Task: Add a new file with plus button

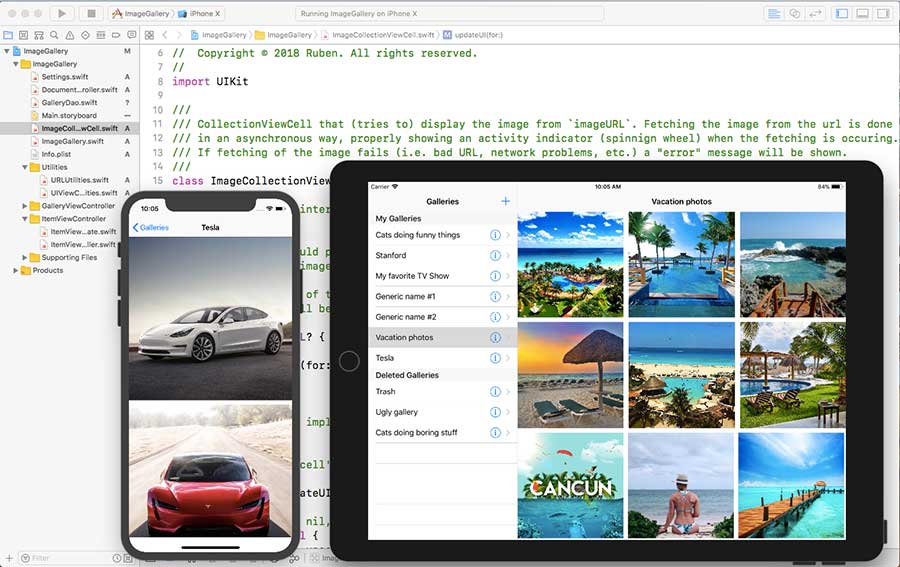Action: 9,558
